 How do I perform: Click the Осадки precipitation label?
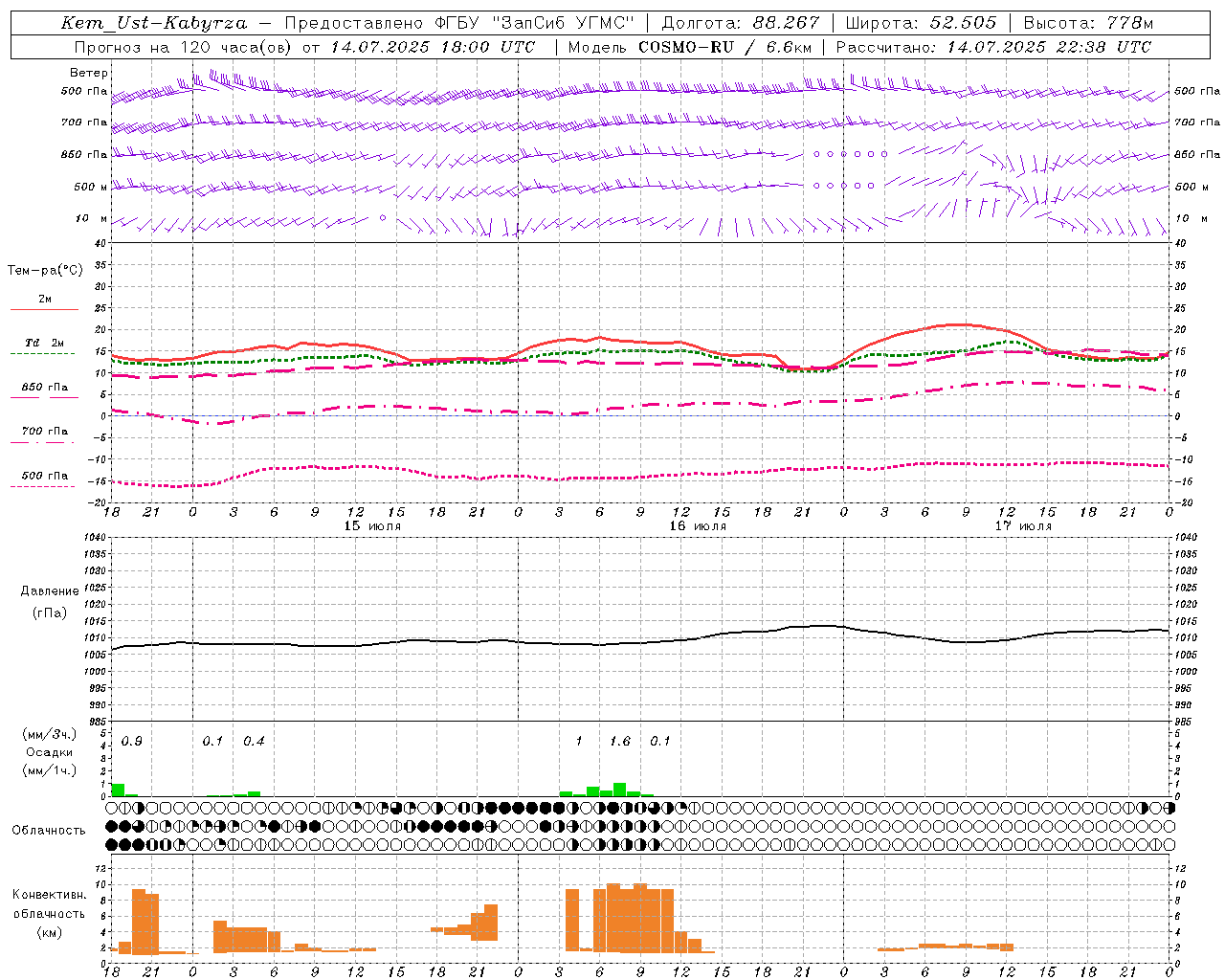[50, 752]
